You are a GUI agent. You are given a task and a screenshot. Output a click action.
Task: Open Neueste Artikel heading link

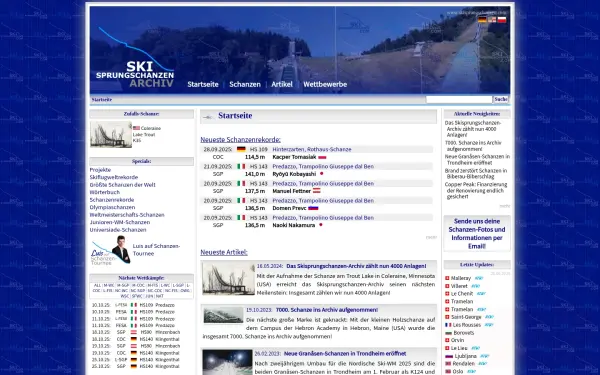(x=224, y=252)
